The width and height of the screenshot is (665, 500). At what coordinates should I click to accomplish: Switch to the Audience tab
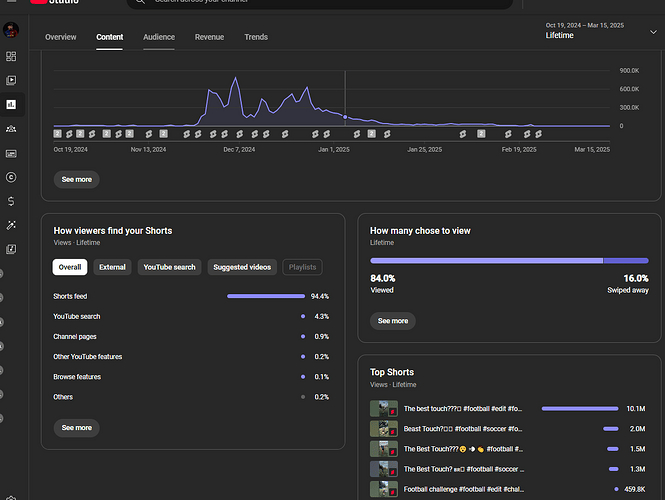point(159,37)
